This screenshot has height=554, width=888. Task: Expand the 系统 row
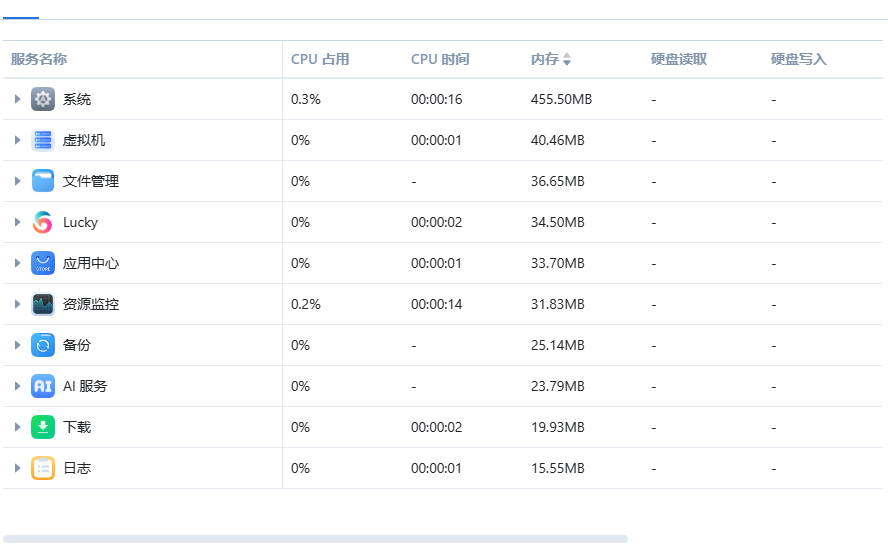point(18,99)
